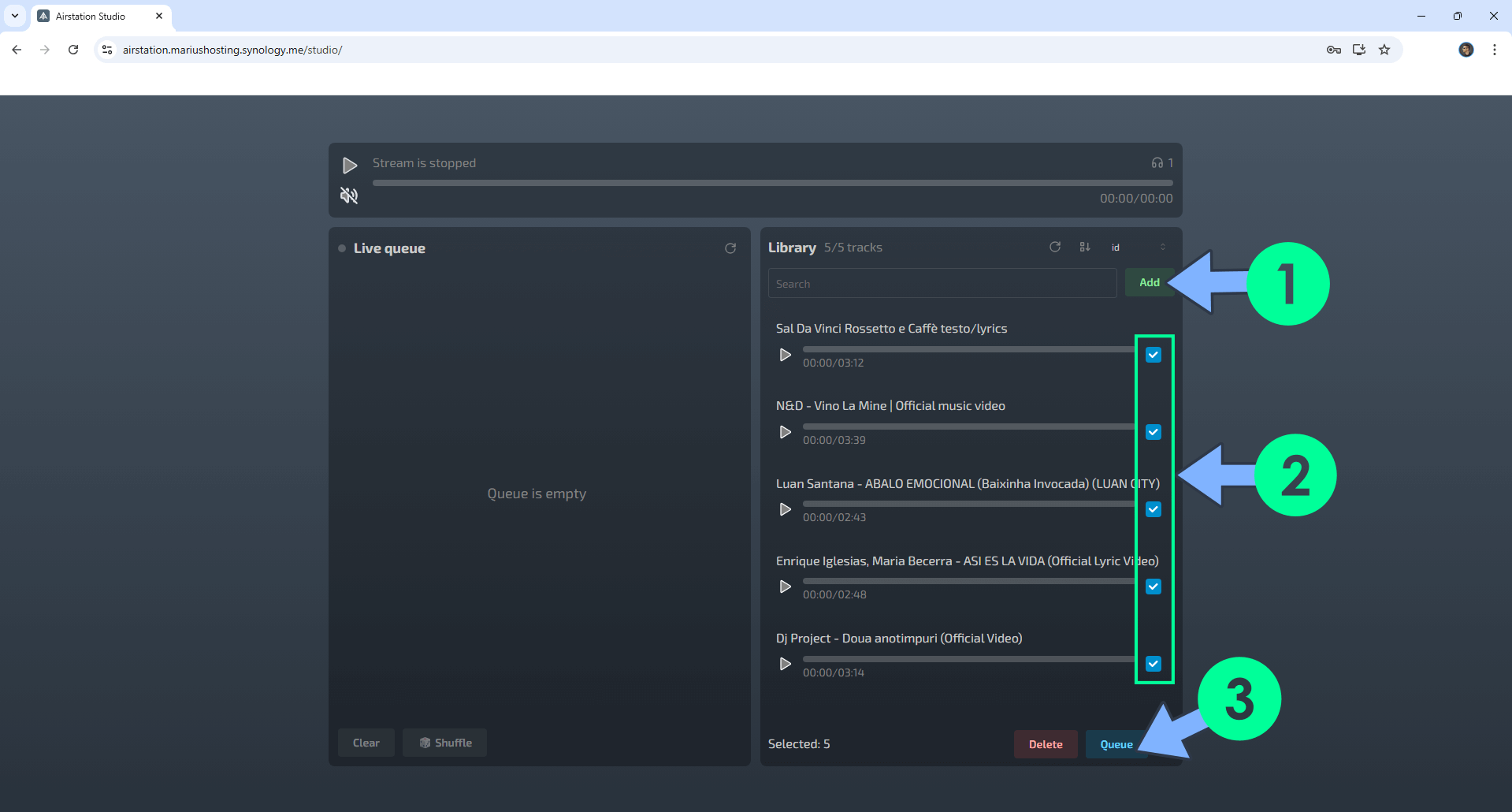
Task: Click the Add button in Library
Action: [x=1149, y=282]
